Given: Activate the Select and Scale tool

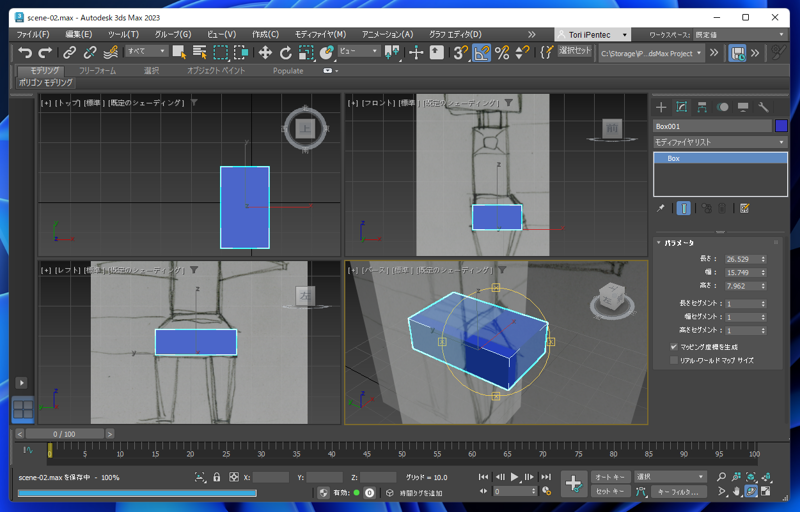Looking at the screenshot, I should coord(306,52).
